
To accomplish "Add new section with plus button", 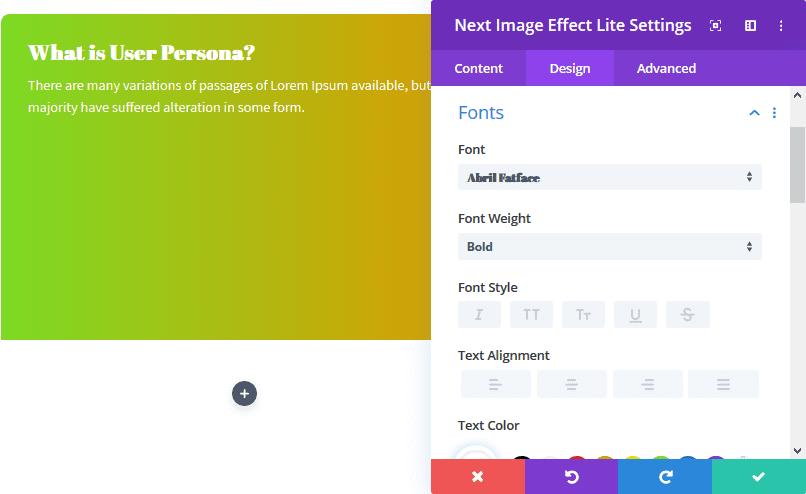I will [244, 394].
